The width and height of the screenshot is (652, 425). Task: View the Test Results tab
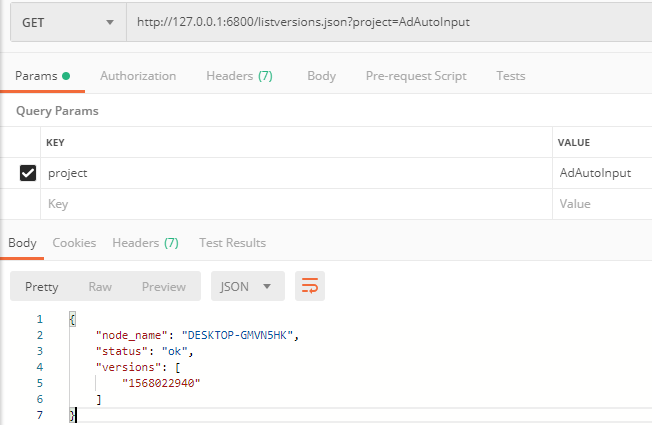tap(232, 242)
